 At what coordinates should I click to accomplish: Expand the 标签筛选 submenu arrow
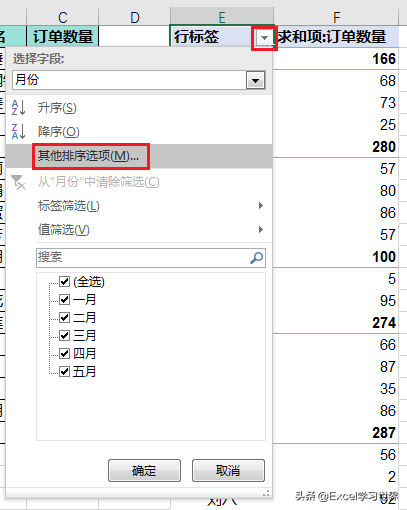click(261, 206)
